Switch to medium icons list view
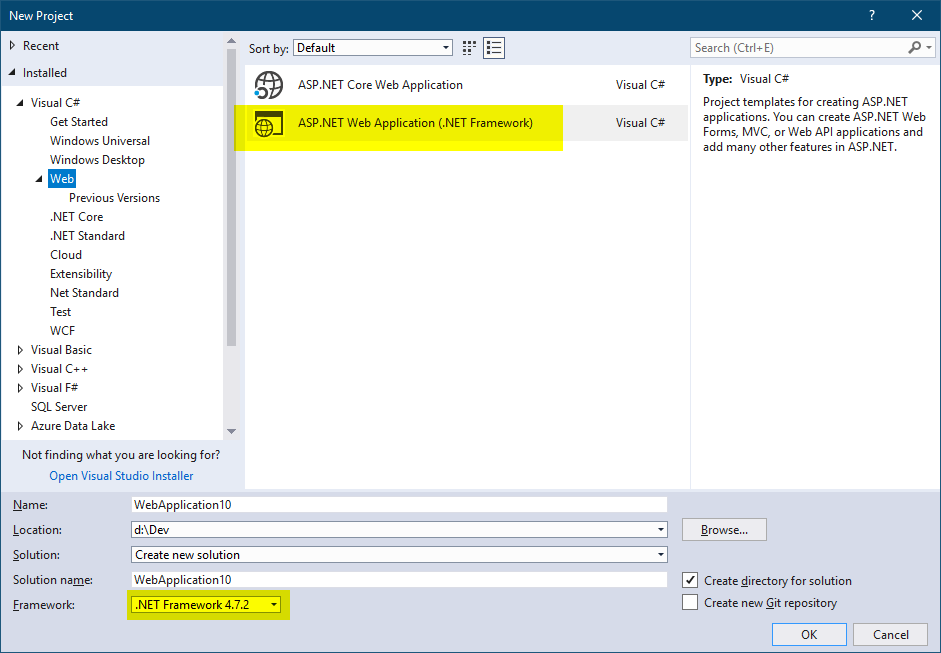 point(494,48)
